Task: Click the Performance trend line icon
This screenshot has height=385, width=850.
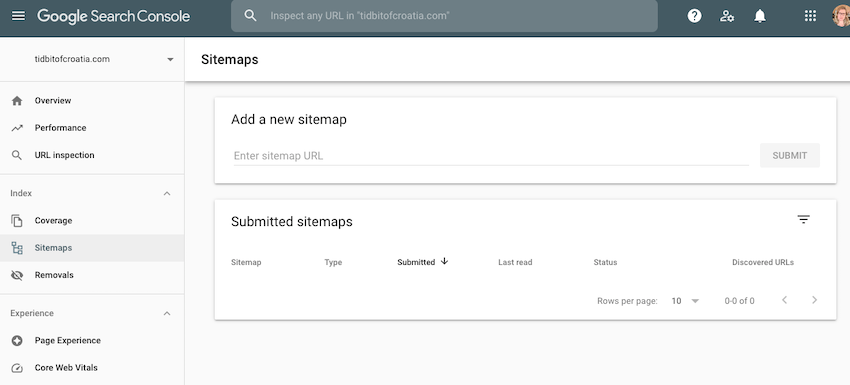Action: point(17,128)
